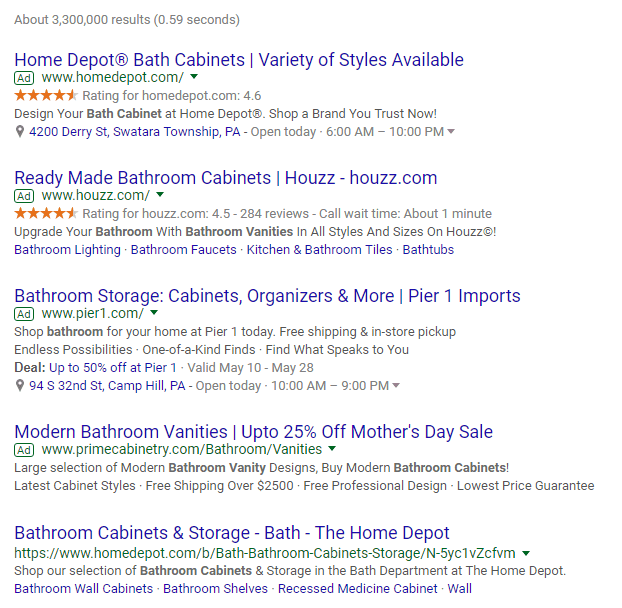Image resolution: width=622 pixels, height=608 pixels.
Task: Click the houzz.com star rating
Action: click(45, 214)
